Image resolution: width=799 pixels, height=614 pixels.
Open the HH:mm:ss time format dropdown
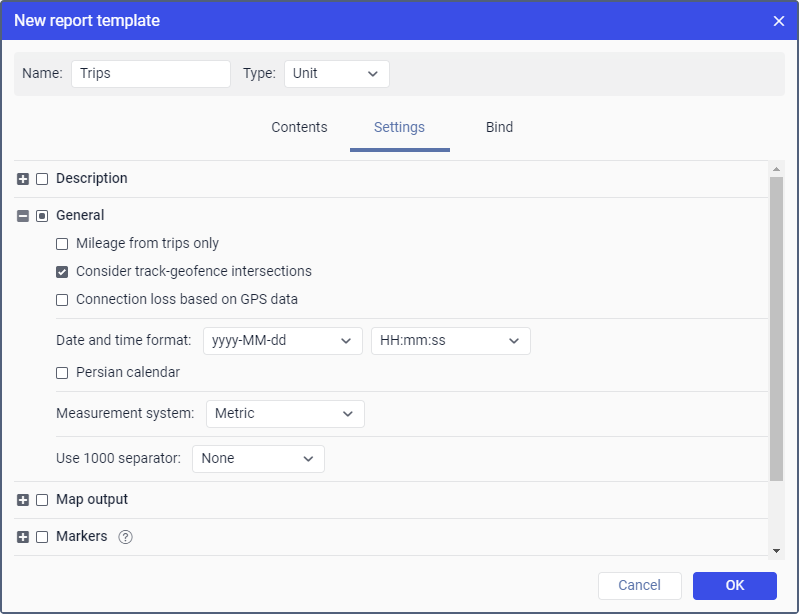[x=450, y=341]
